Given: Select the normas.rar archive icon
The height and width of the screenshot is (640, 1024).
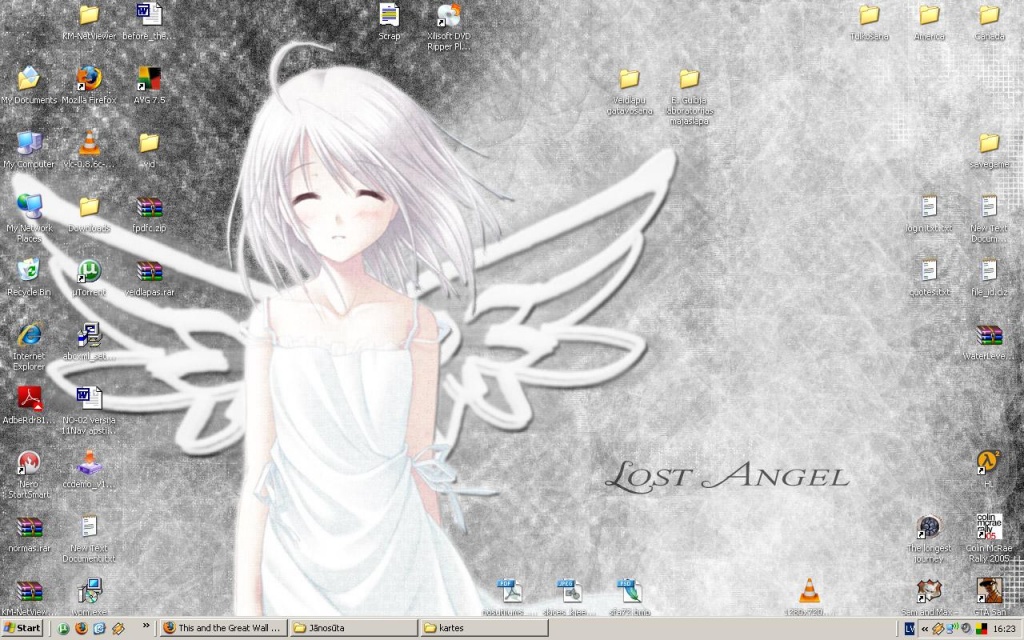Looking at the screenshot, I should click(29, 533).
